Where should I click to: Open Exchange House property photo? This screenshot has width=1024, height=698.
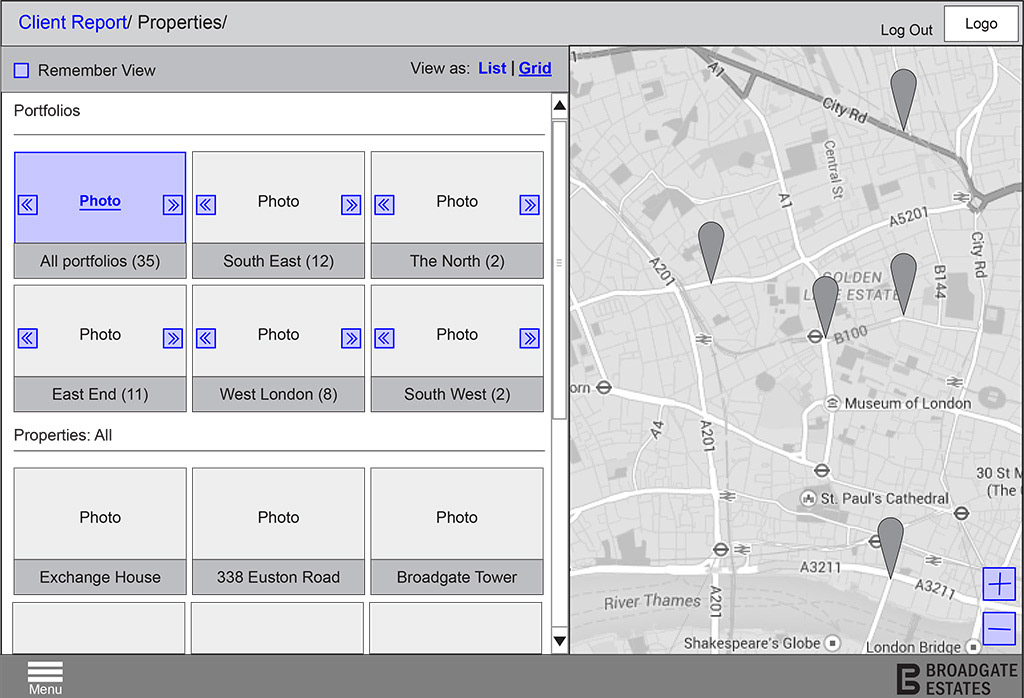100,514
